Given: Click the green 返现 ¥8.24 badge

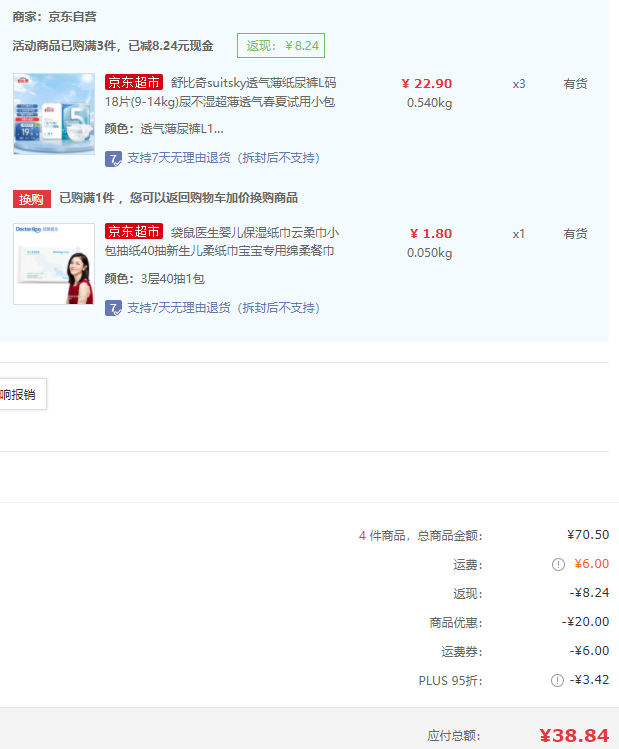Looking at the screenshot, I should (281, 45).
